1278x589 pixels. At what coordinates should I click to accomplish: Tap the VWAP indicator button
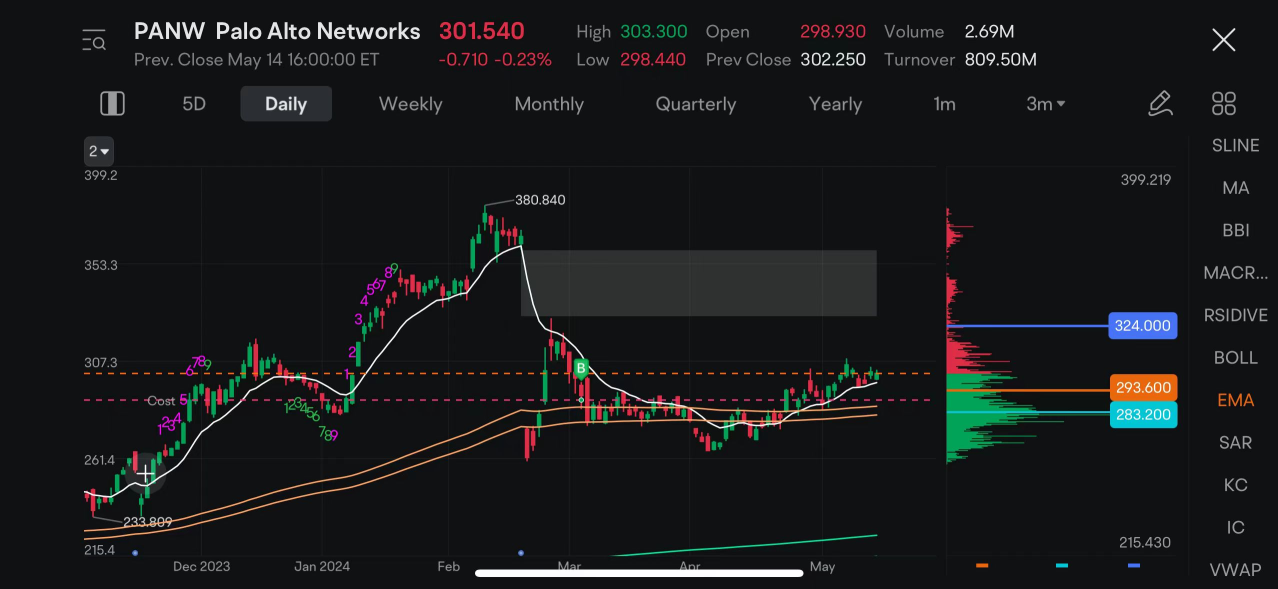[1235, 570]
